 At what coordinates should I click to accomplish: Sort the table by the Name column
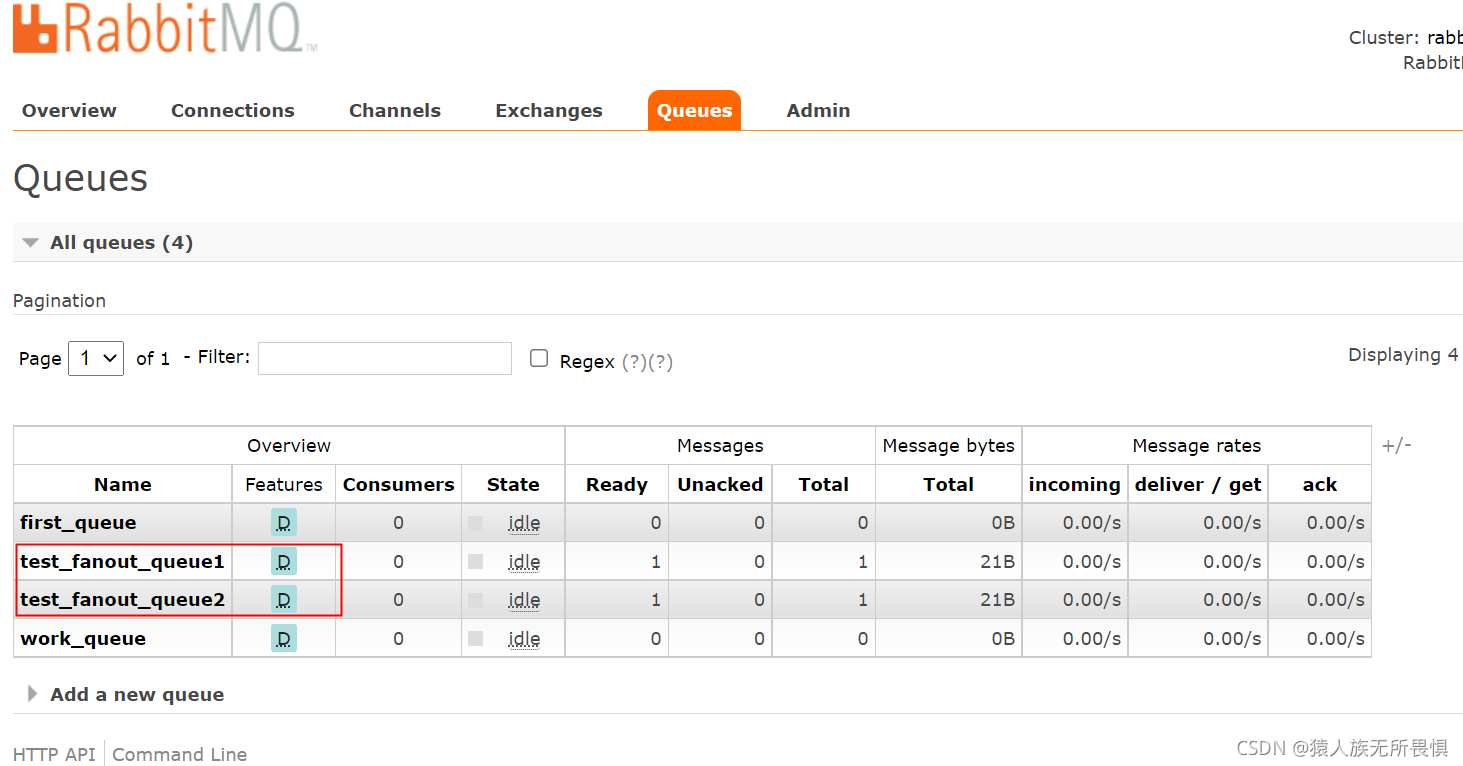[x=123, y=485]
